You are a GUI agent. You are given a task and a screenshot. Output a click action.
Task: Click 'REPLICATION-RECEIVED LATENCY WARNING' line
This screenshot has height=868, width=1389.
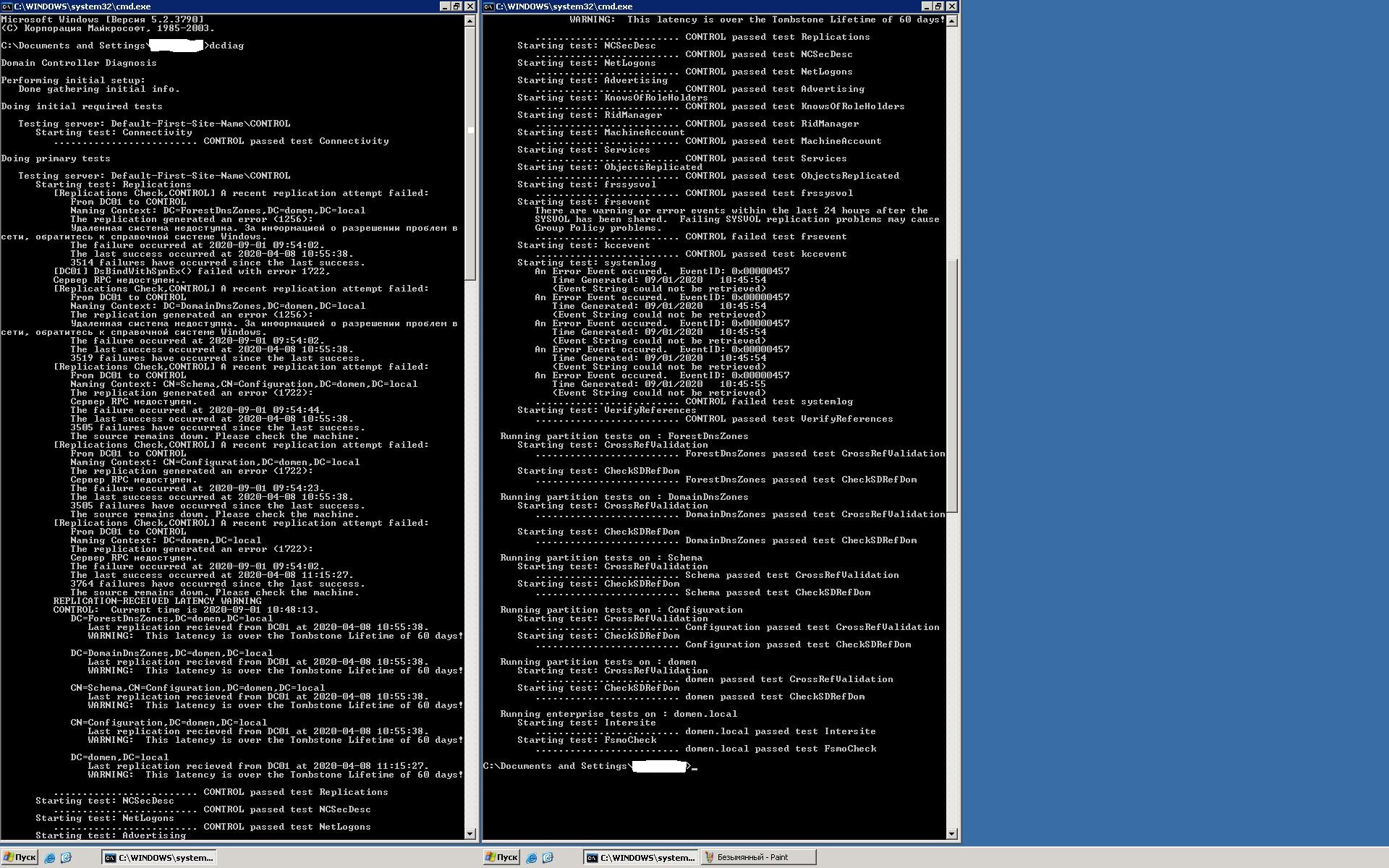point(157,601)
